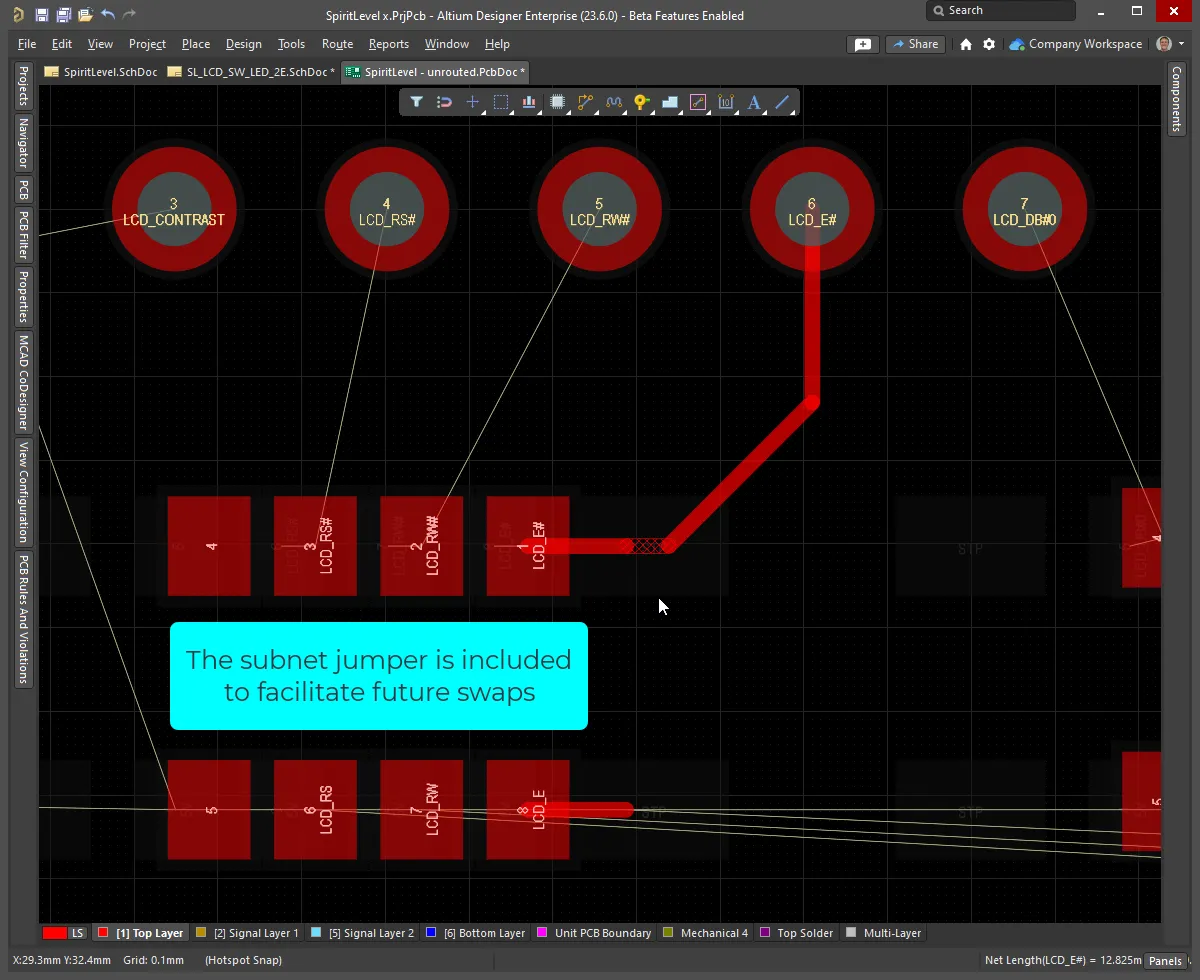Click the red current layer color swatch
Screen dimensions: 1200x980
55,933
